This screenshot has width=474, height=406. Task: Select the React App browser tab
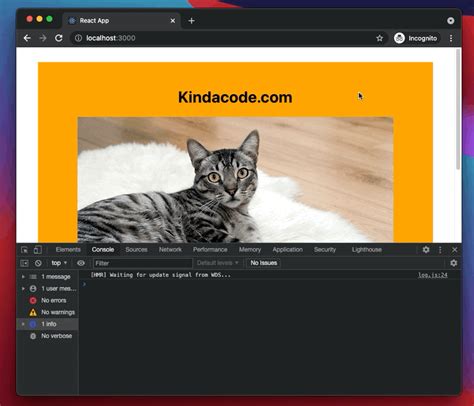click(122, 21)
